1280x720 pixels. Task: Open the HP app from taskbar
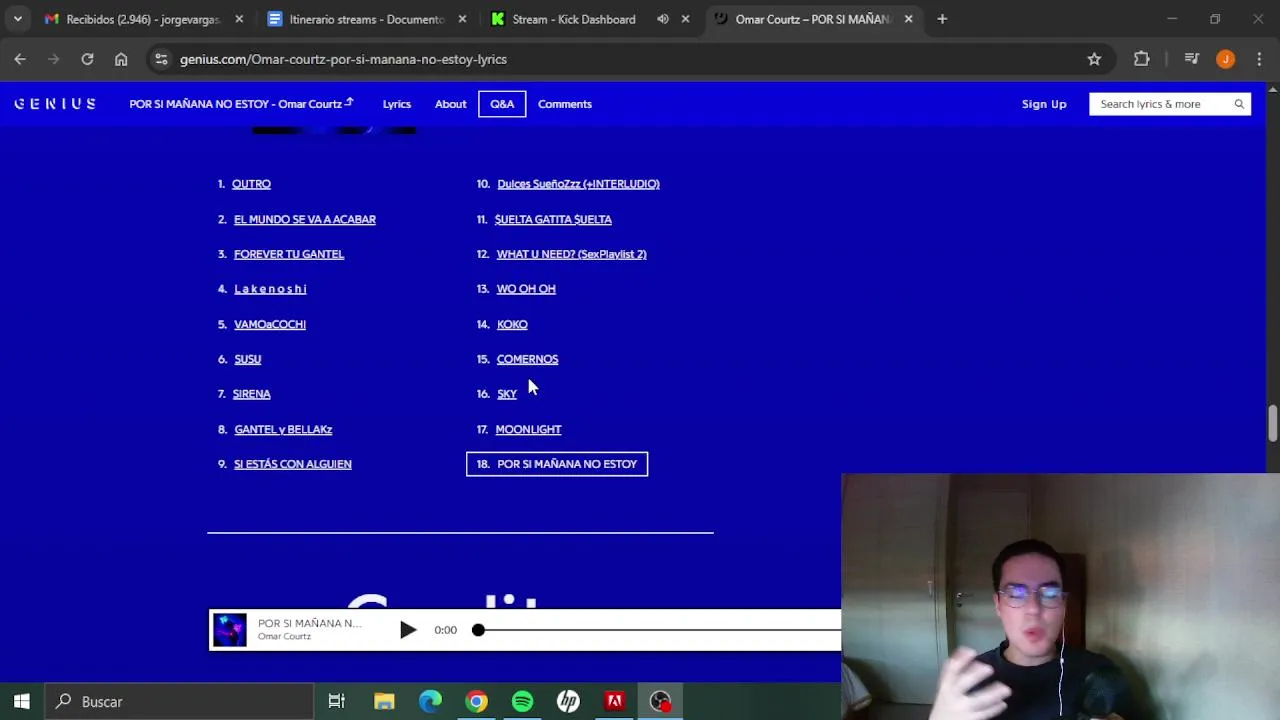point(568,702)
